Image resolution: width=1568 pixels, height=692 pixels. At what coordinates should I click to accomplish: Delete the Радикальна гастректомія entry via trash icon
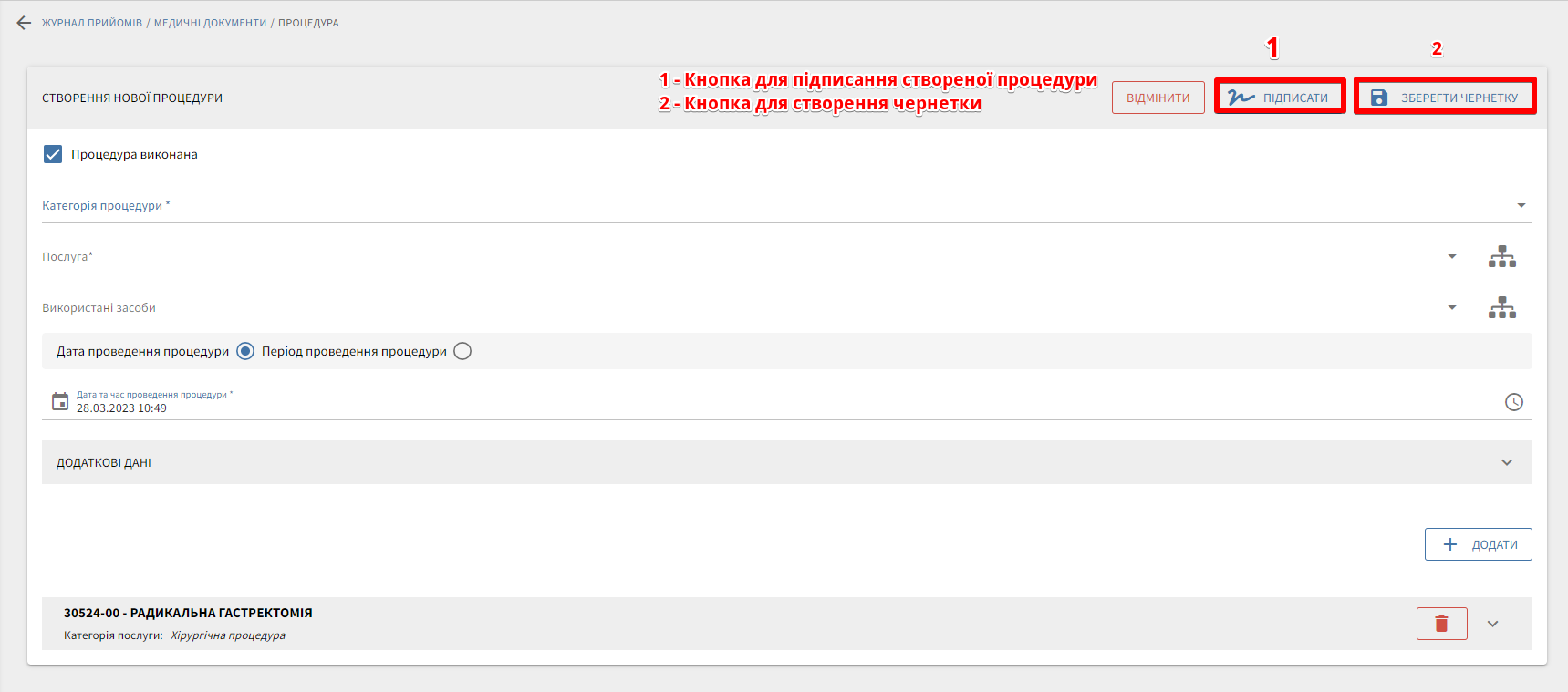point(1441,624)
